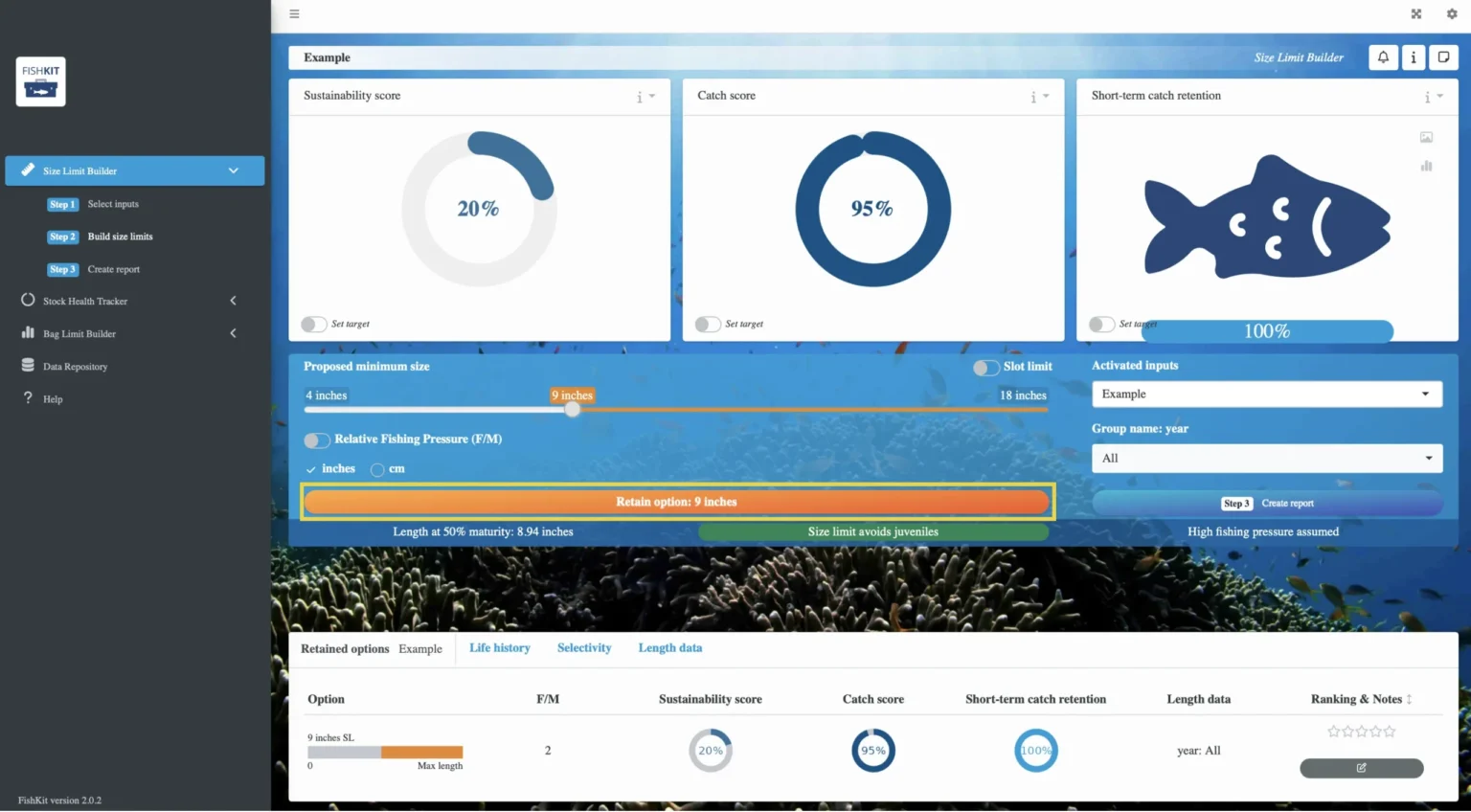
Task: Open the Retained options Example tab
Action: [x=372, y=648]
